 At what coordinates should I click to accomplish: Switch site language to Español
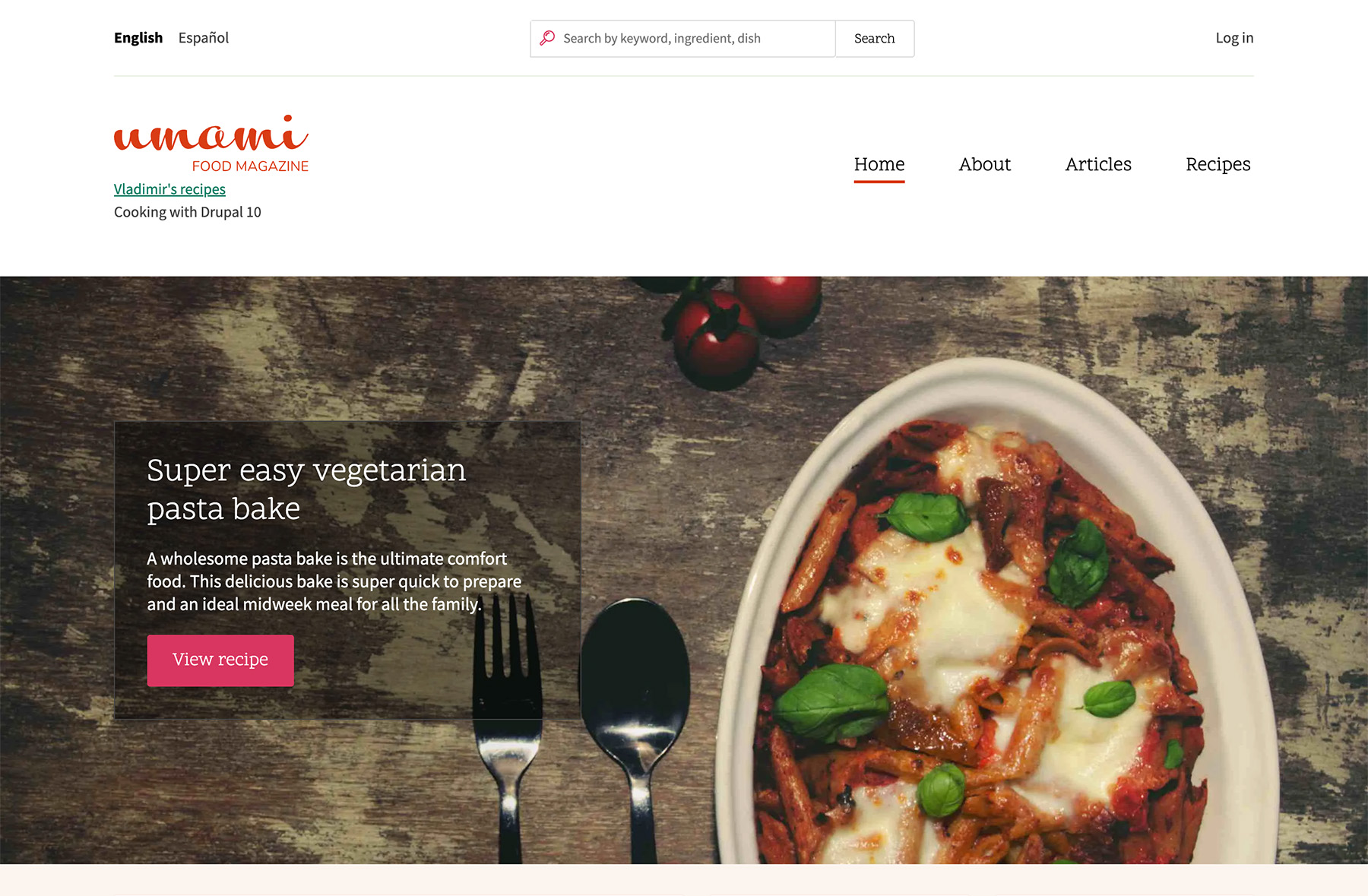click(203, 37)
